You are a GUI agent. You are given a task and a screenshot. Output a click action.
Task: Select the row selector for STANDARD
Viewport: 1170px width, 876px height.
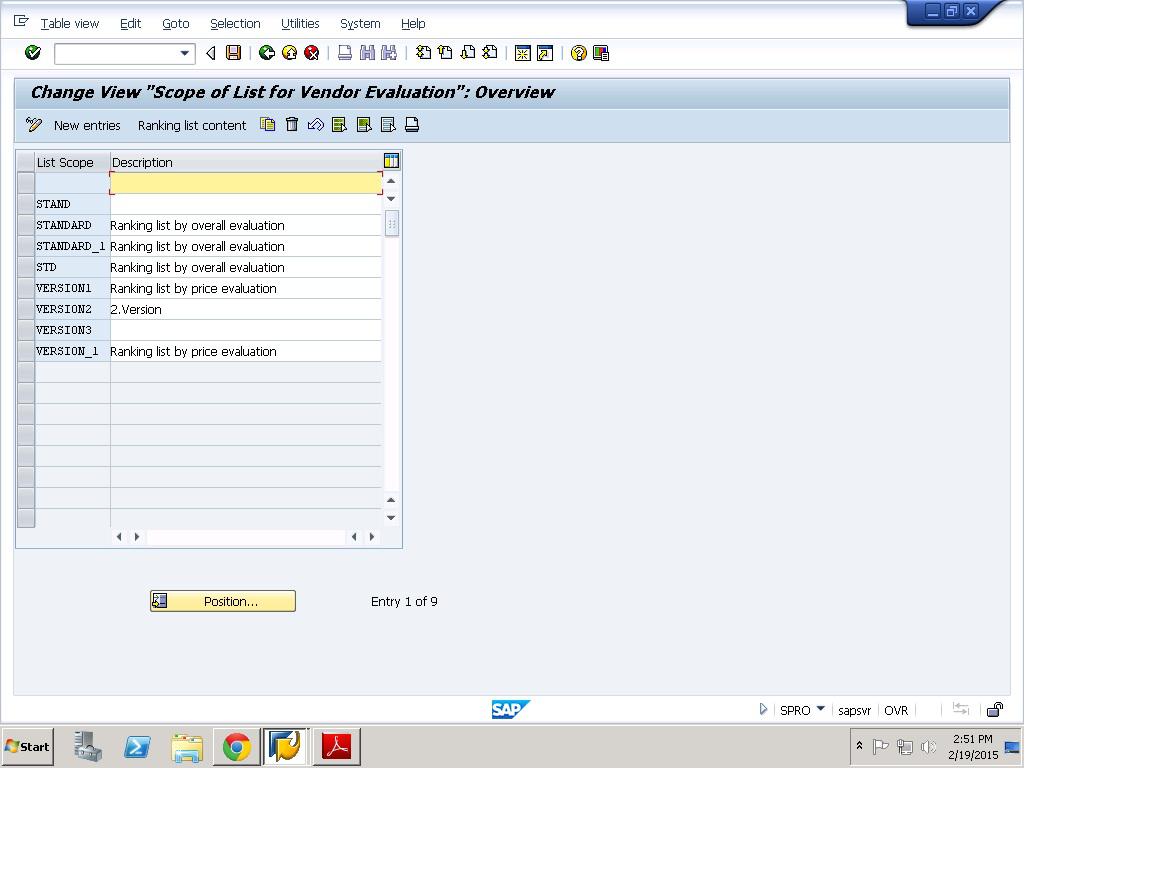pyautogui.click(x=26, y=225)
